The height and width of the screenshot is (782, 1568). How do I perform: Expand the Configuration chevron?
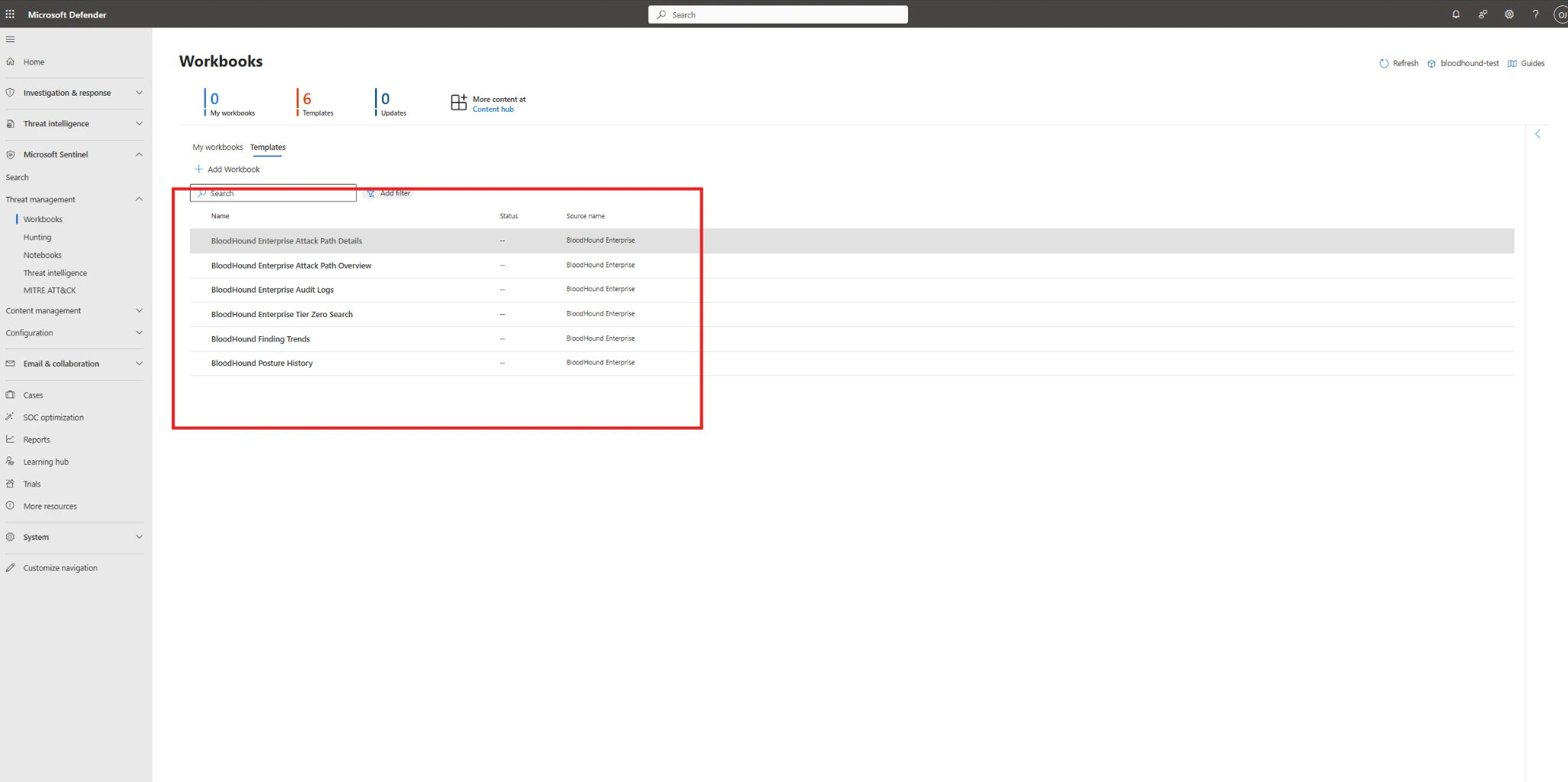click(x=139, y=332)
